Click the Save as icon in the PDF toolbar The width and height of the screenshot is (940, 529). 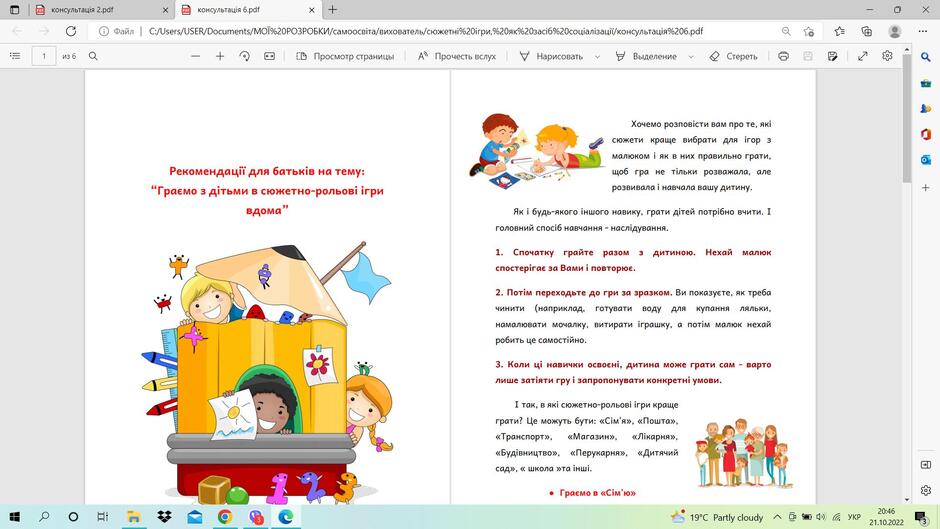(x=832, y=56)
